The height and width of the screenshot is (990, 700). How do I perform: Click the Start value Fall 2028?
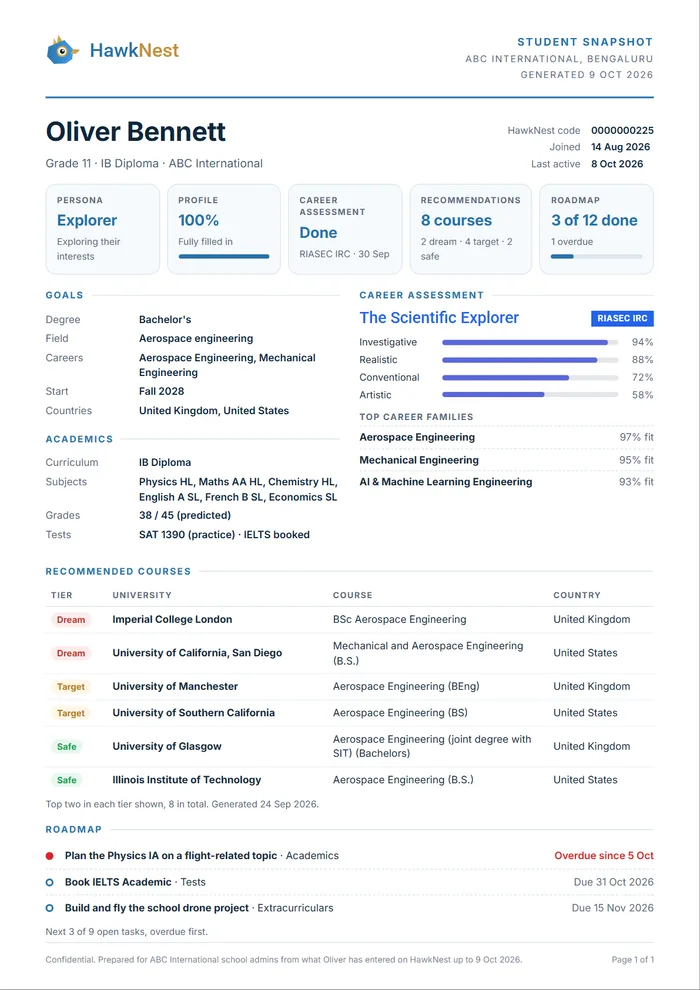162,391
